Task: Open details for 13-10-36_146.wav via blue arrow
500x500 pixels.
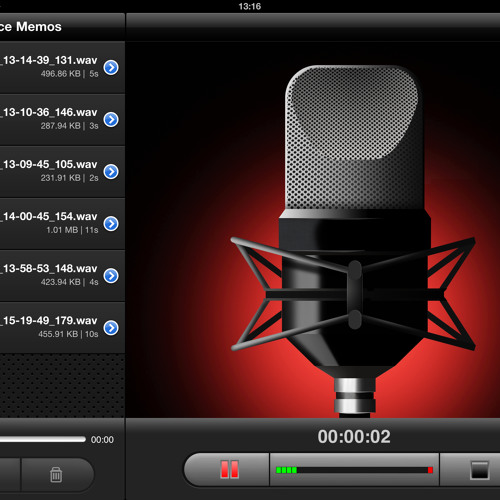Action: tap(111, 119)
